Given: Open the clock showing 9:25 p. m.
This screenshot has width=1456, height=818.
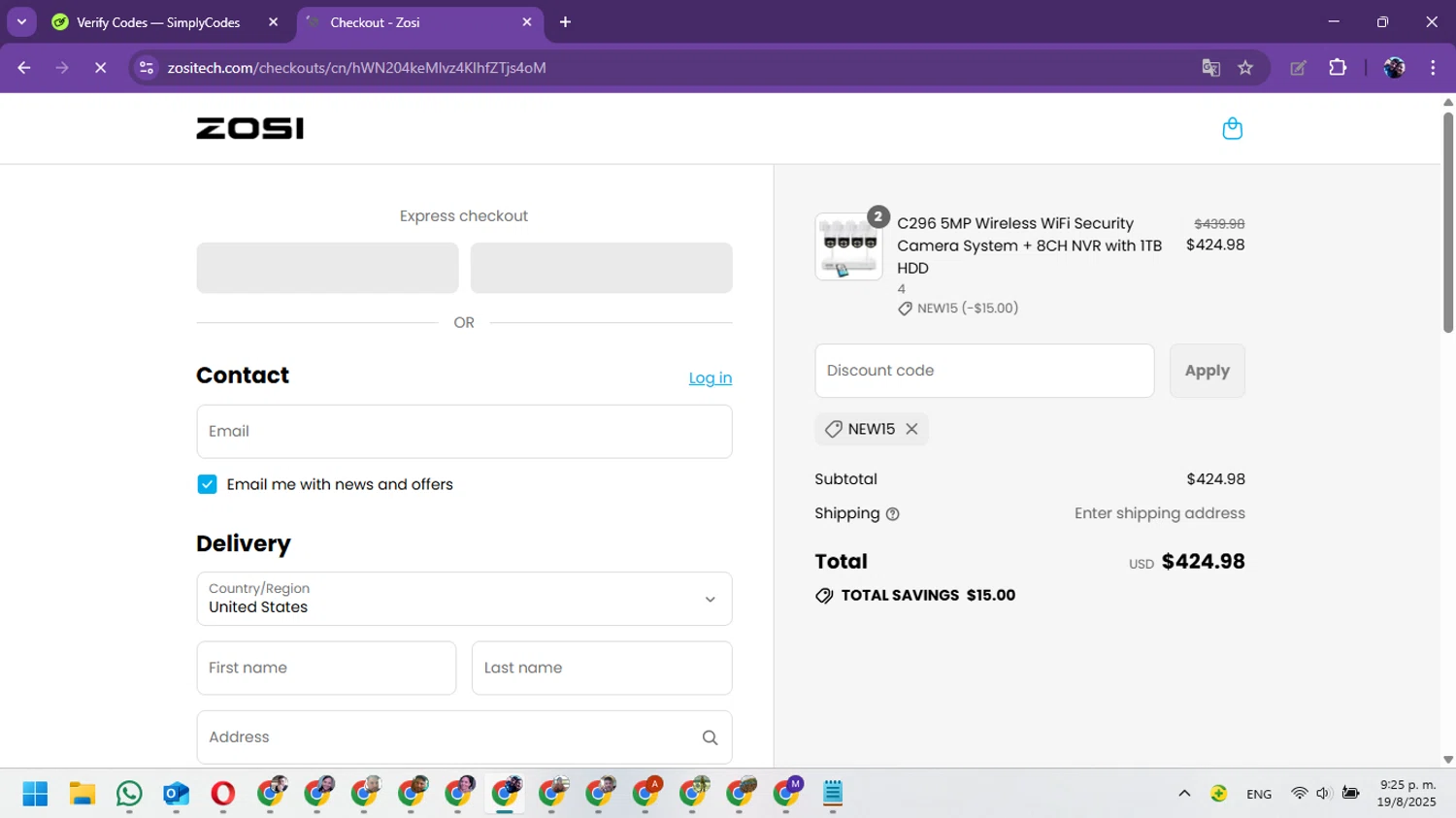Looking at the screenshot, I should [1406, 794].
